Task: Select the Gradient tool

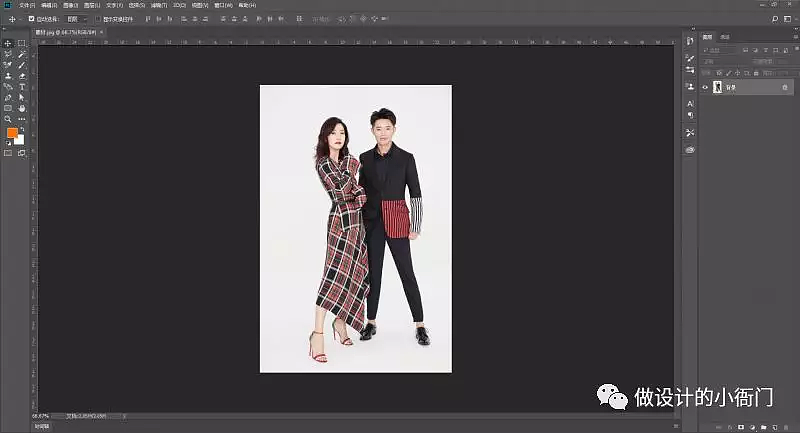Action: point(8,87)
